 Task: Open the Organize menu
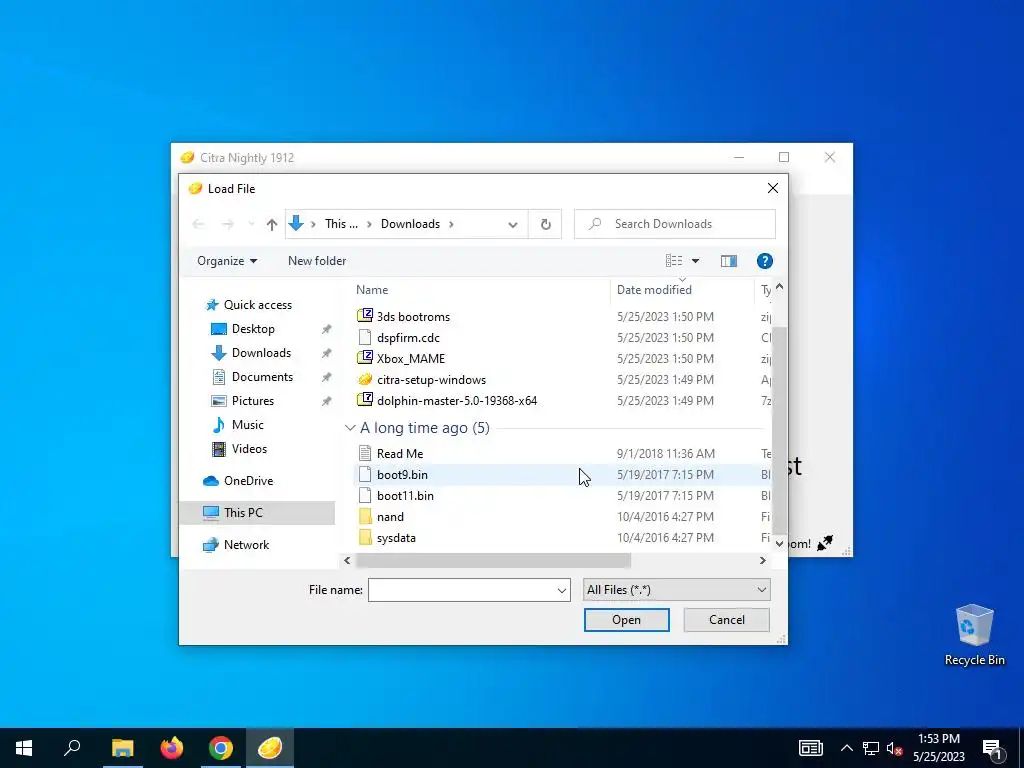click(227, 261)
